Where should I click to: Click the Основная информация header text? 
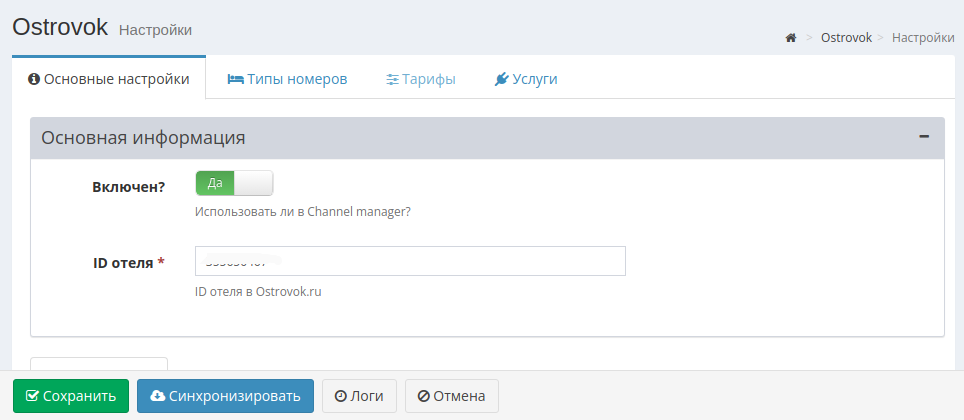pos(143,138)
